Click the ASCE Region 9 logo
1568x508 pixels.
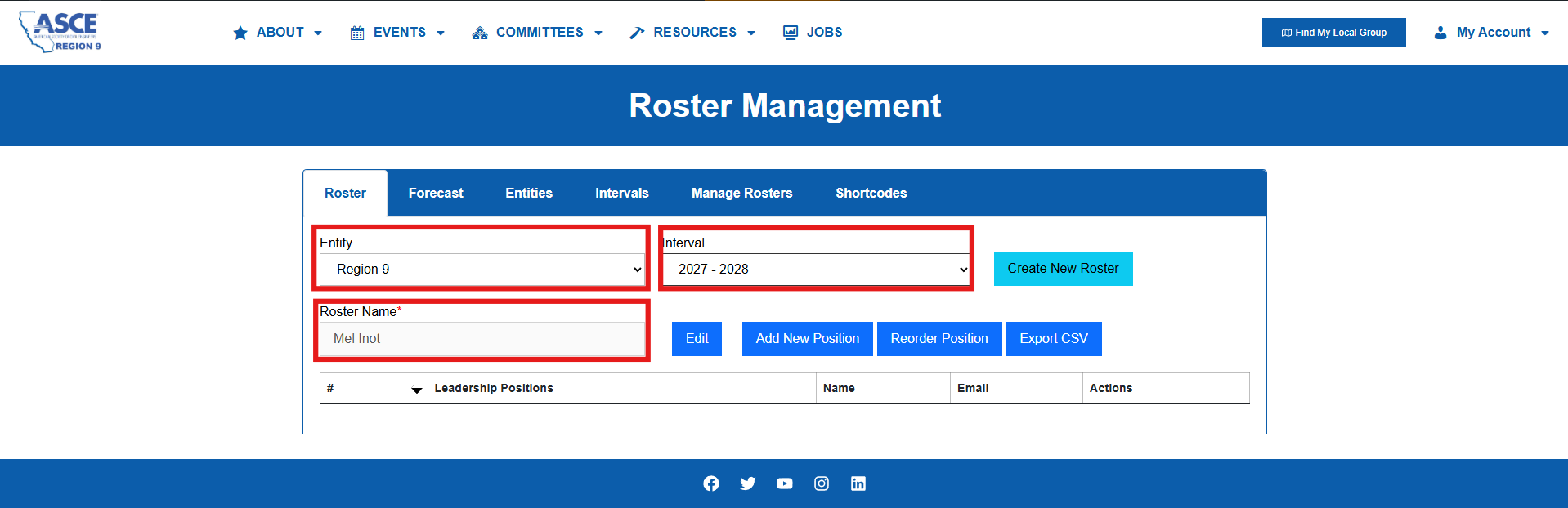[60, 32]
